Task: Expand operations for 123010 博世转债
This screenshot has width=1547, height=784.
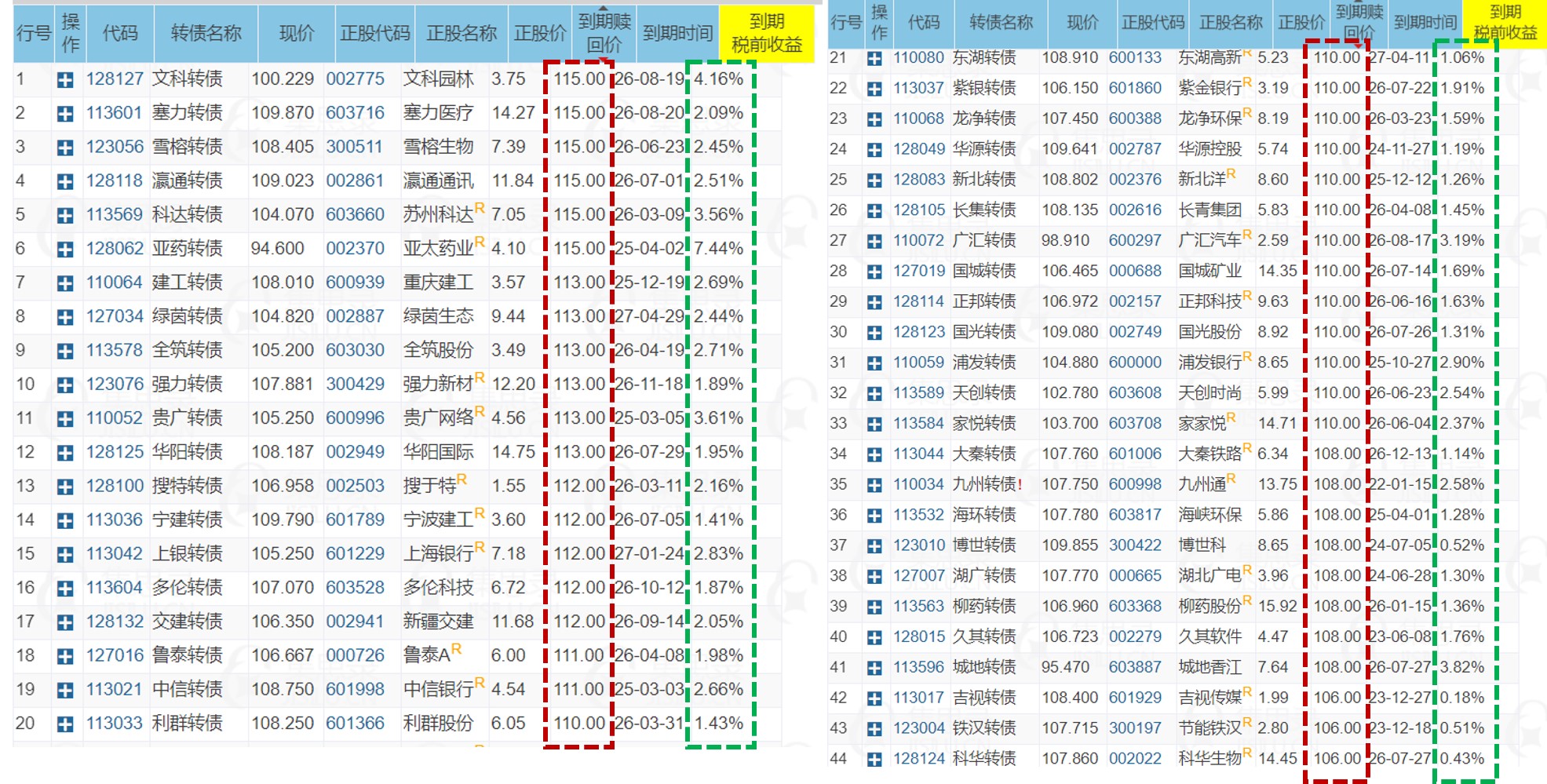Action: tap(874, 546)
